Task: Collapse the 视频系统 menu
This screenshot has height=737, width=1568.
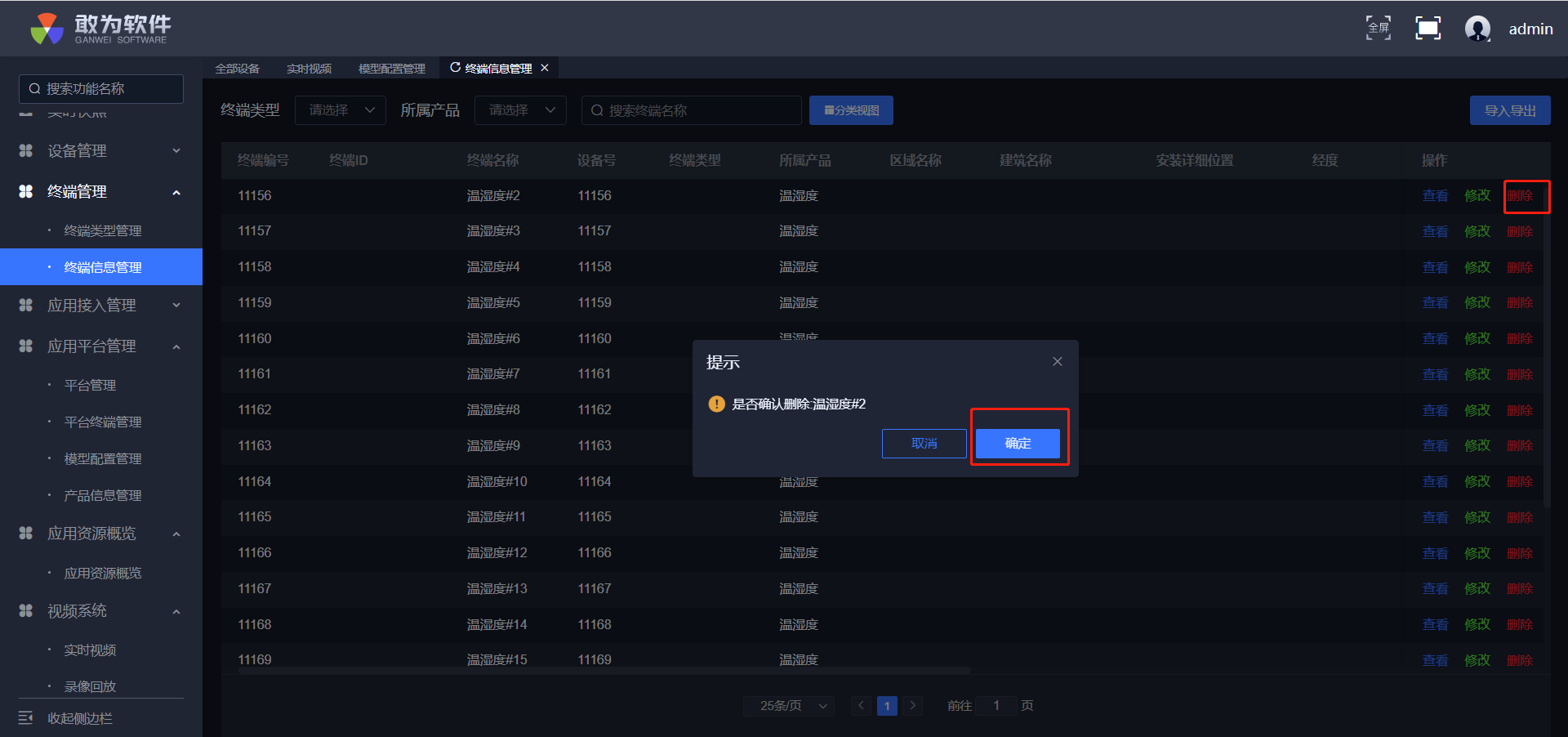Action: 176,611
